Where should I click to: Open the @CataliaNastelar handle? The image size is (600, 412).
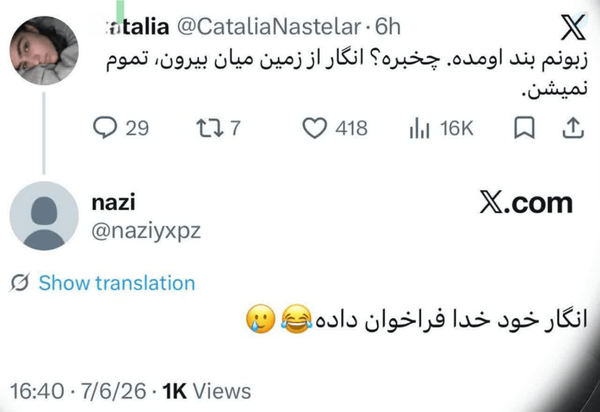269,27
